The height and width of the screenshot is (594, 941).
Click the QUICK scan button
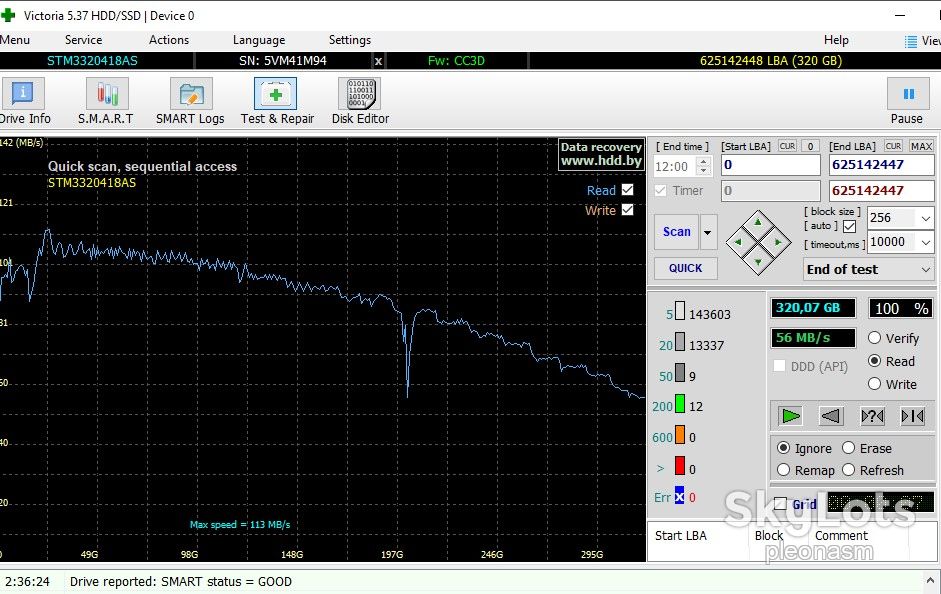click(685, 268)
